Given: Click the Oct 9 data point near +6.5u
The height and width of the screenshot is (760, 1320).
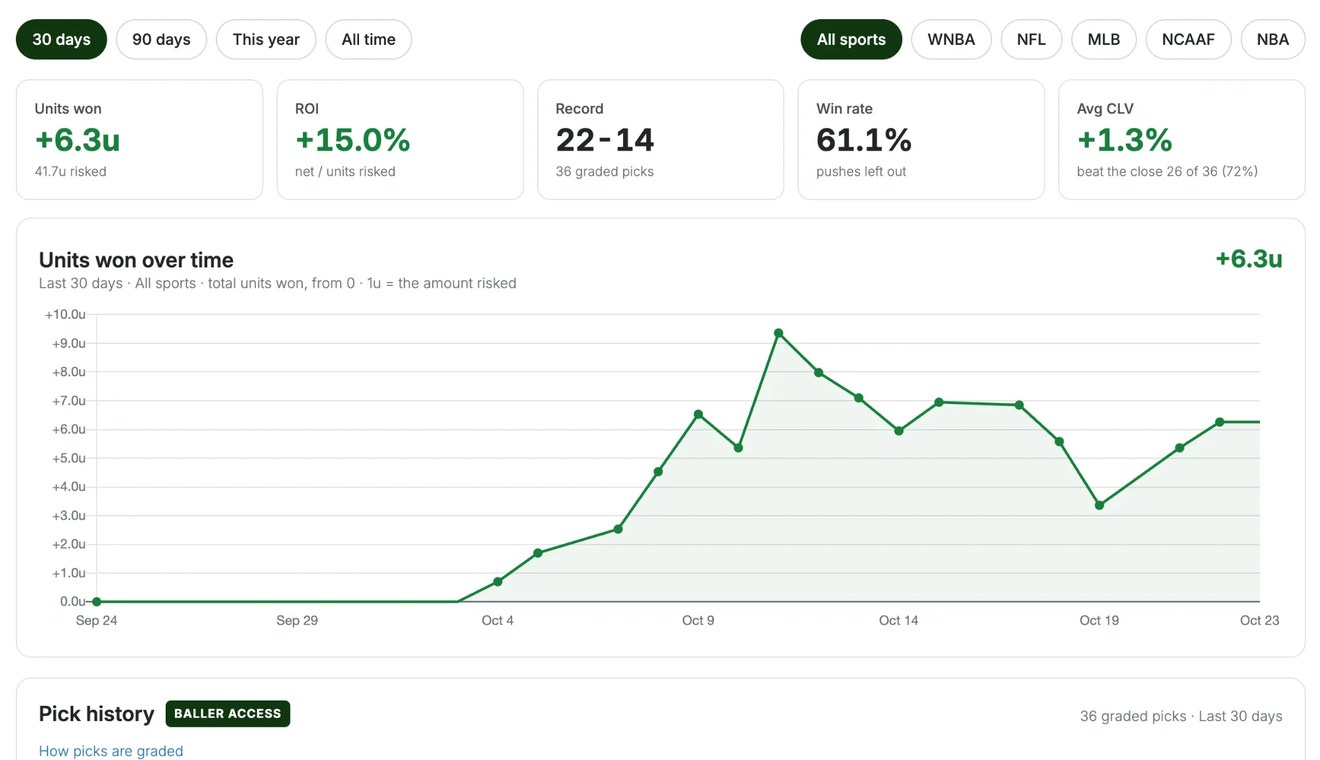Looking at the screenshot, I should 698,414.
